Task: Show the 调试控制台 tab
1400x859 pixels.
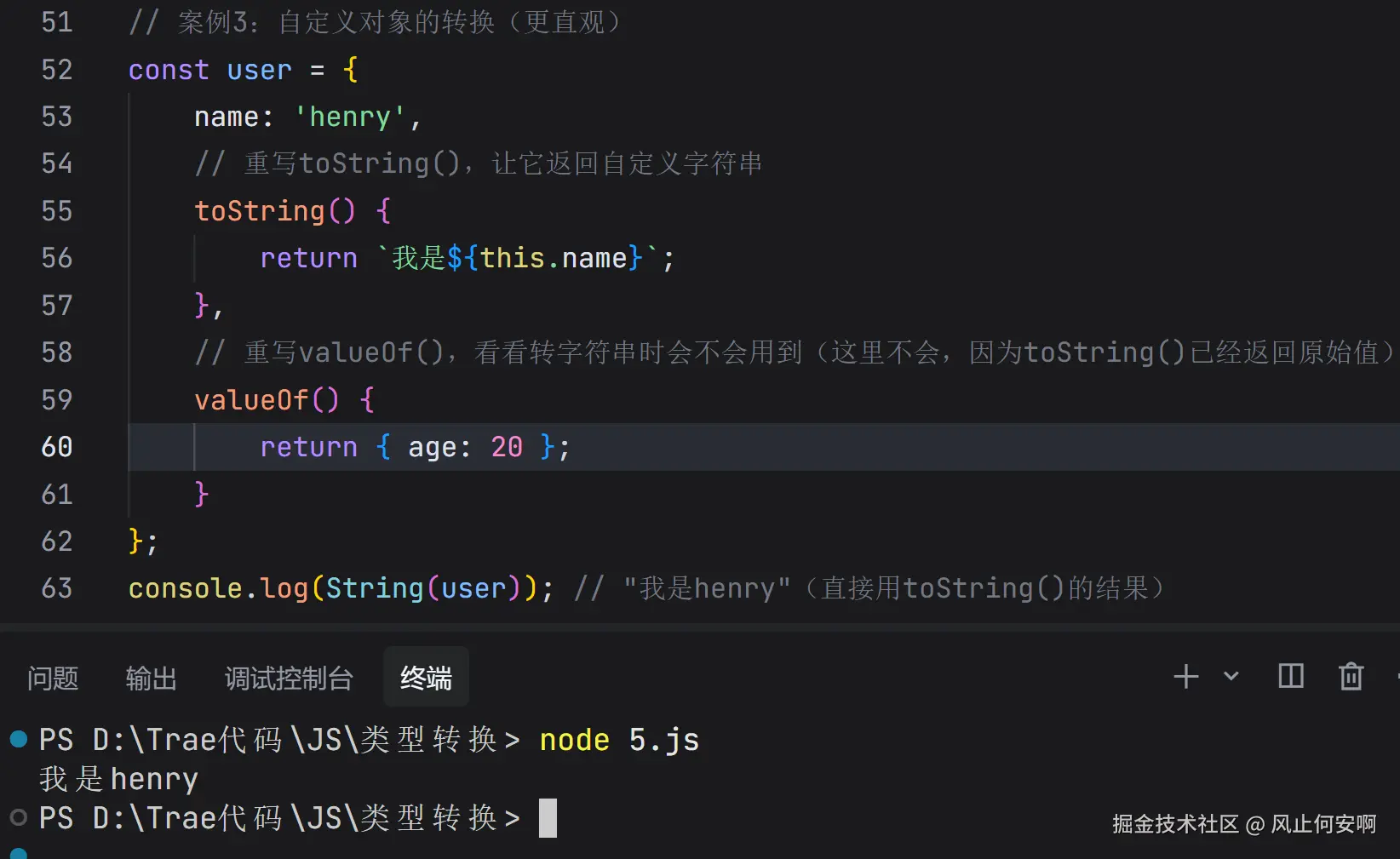Action: (289, 679)
